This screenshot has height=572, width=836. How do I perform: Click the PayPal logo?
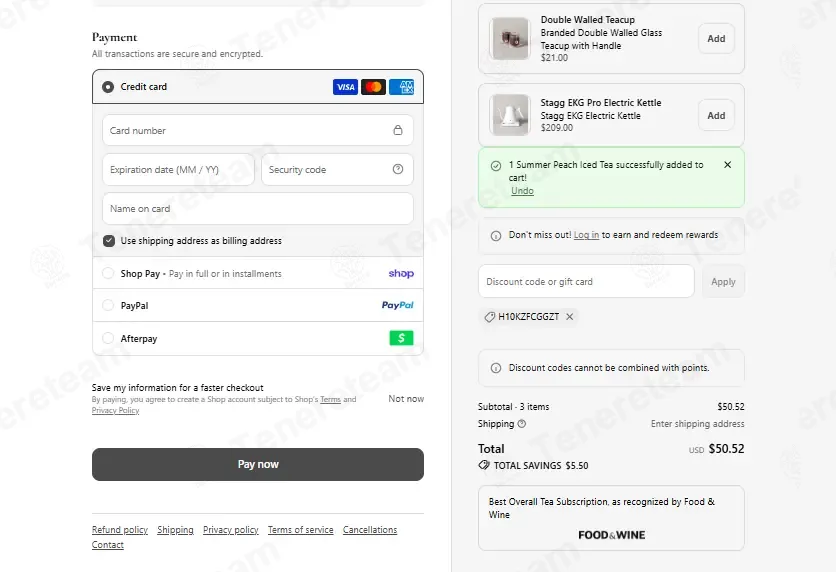tap(398, 305)
